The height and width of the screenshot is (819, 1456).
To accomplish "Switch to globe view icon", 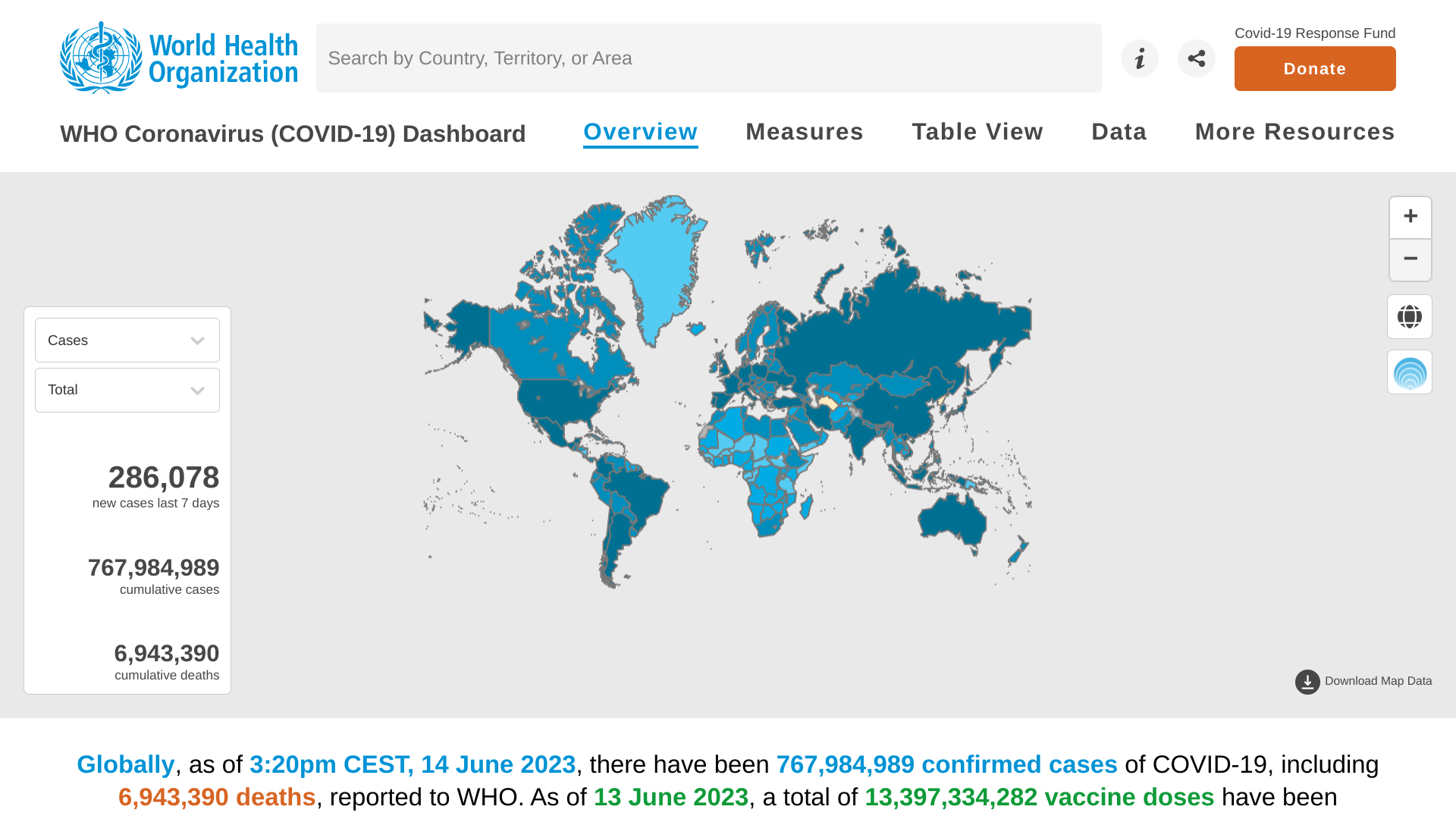I will click(1409, 317).
